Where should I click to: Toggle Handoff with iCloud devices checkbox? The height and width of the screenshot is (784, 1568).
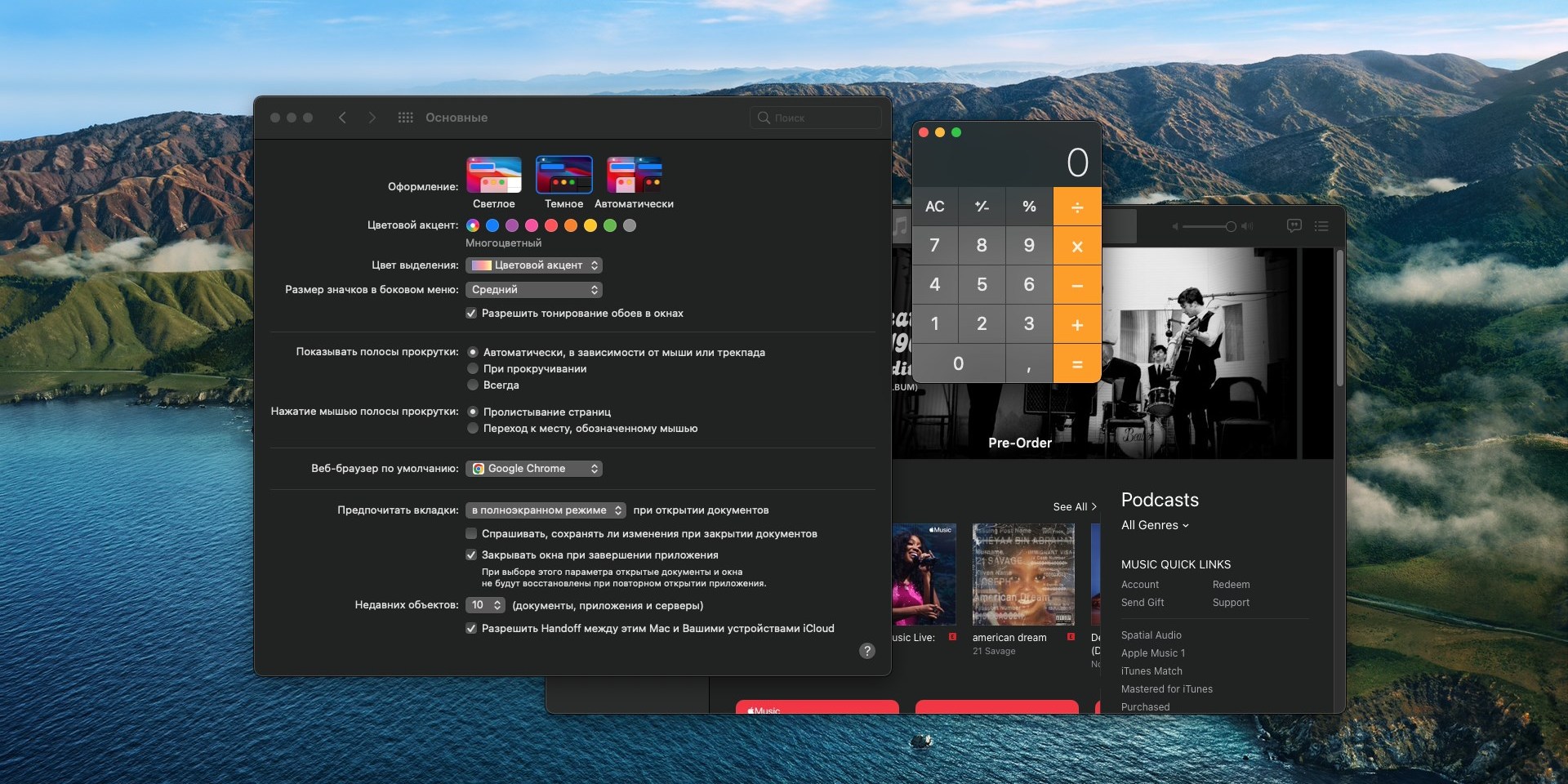pos(471,629)
